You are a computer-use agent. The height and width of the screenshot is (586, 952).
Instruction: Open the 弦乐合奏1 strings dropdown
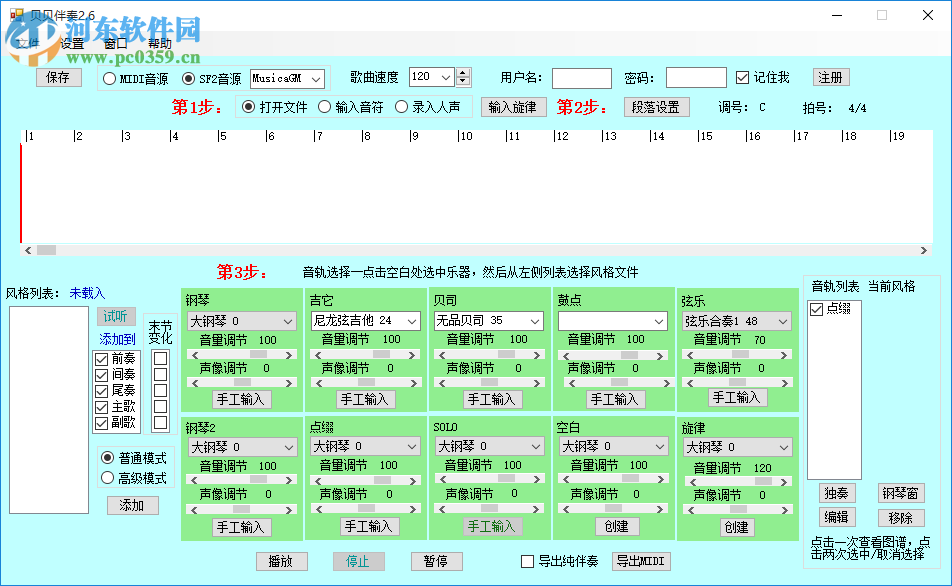point(783,320)
